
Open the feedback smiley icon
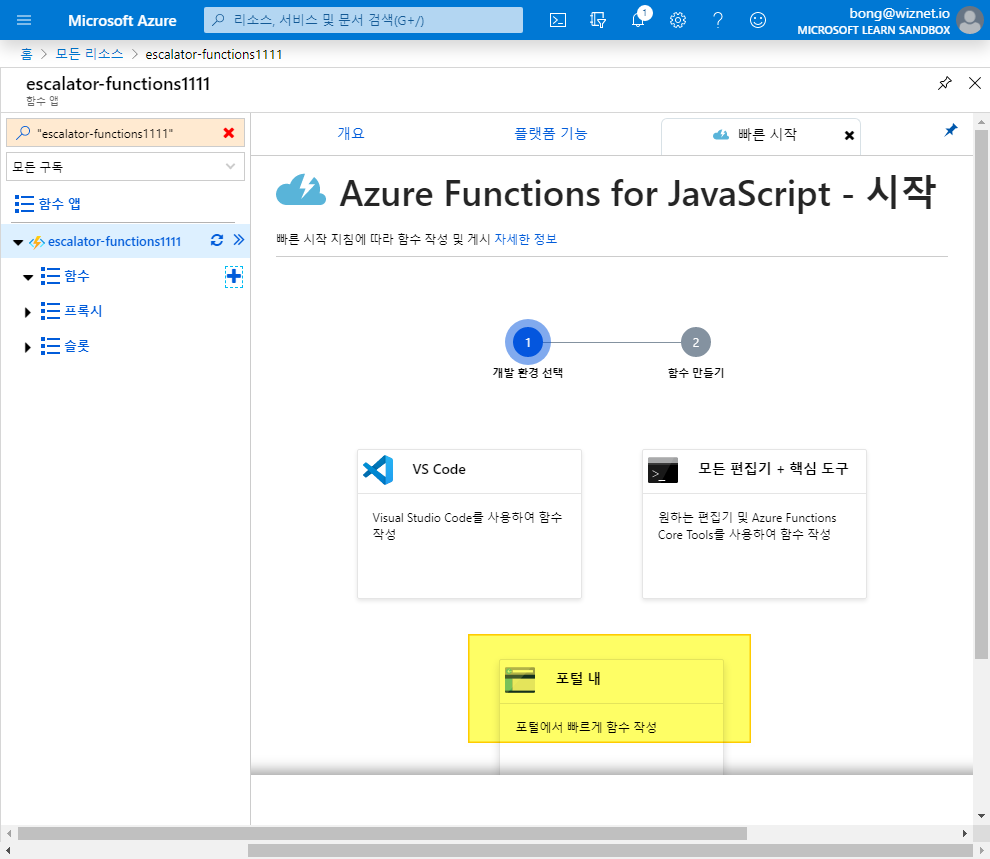click(758, 20)
